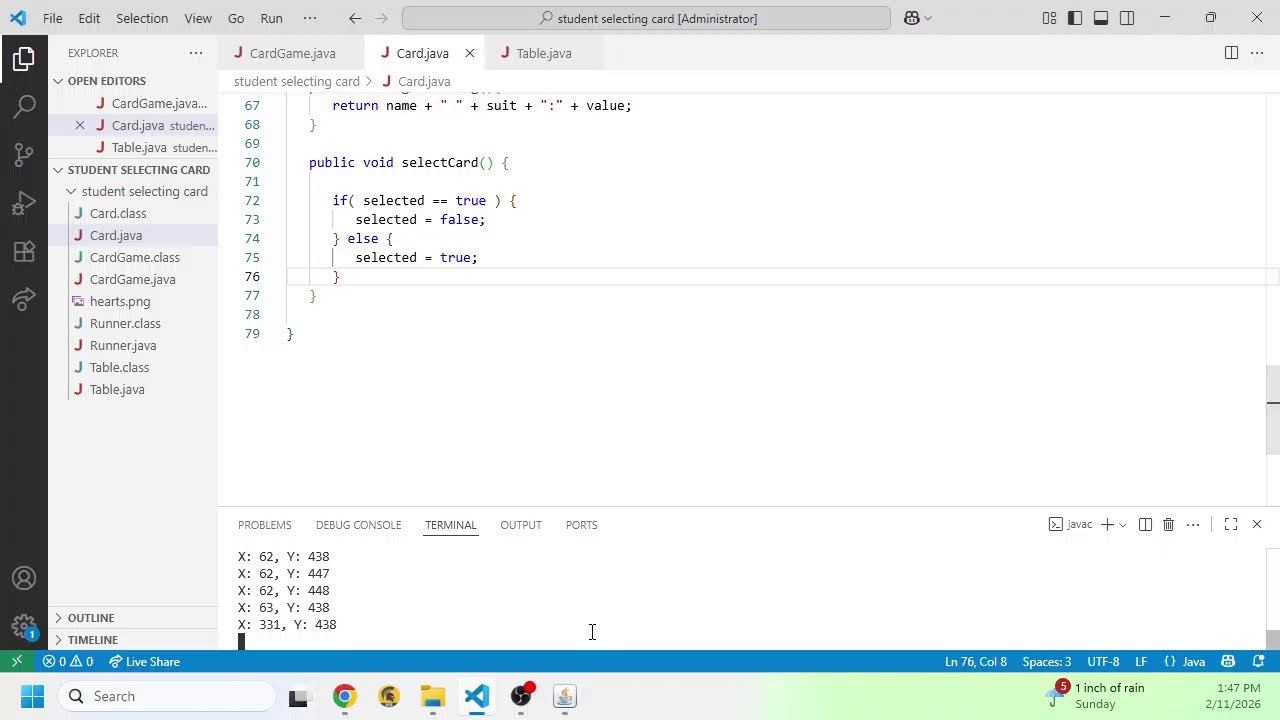
Task: Switch to the Table.java editor tab
Action: (544, 53)
